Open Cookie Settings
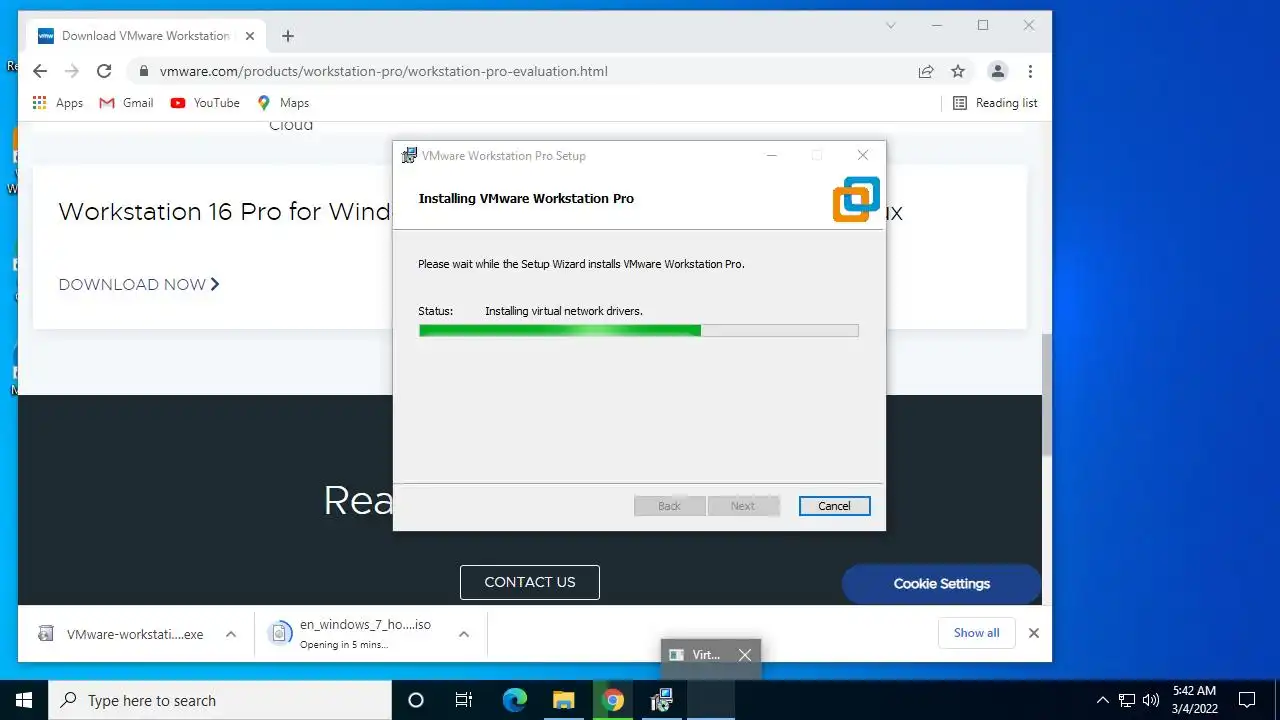The height and width of the screenshot is (720, 1280). [x=942, y=584]
